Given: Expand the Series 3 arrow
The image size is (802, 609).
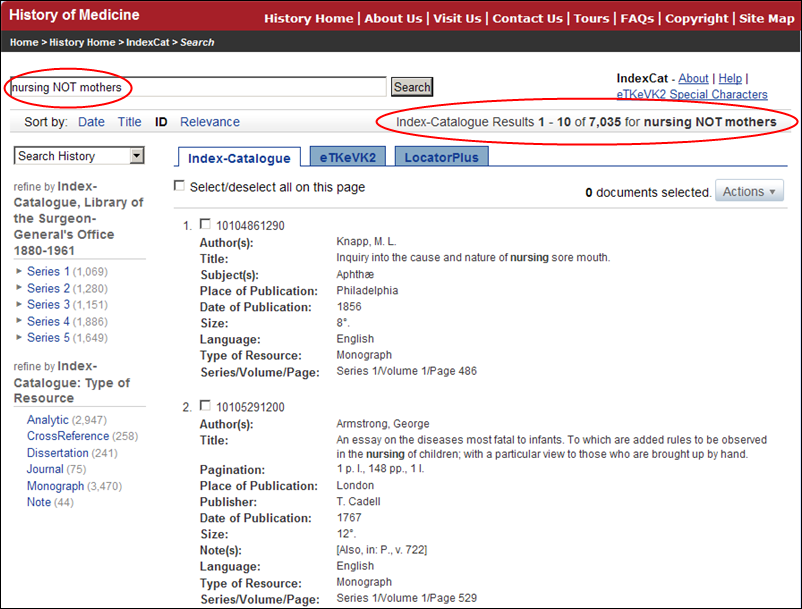Looking at the screenshot, I should click(19, 304).
